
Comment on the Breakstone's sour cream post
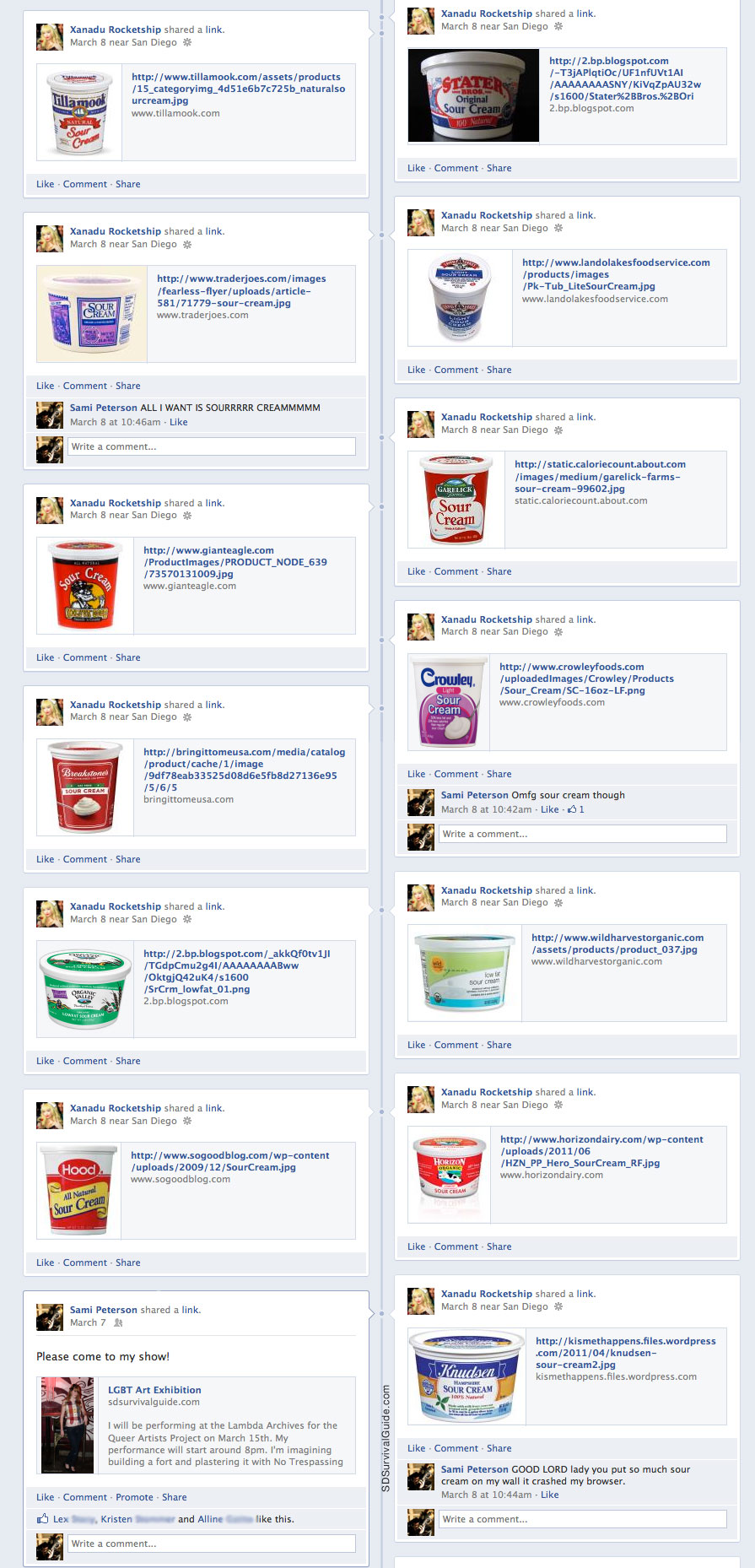pos(85,859)
